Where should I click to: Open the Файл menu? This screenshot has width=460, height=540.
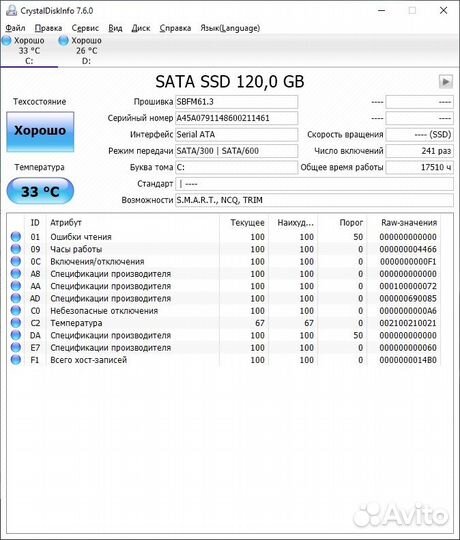15,28
